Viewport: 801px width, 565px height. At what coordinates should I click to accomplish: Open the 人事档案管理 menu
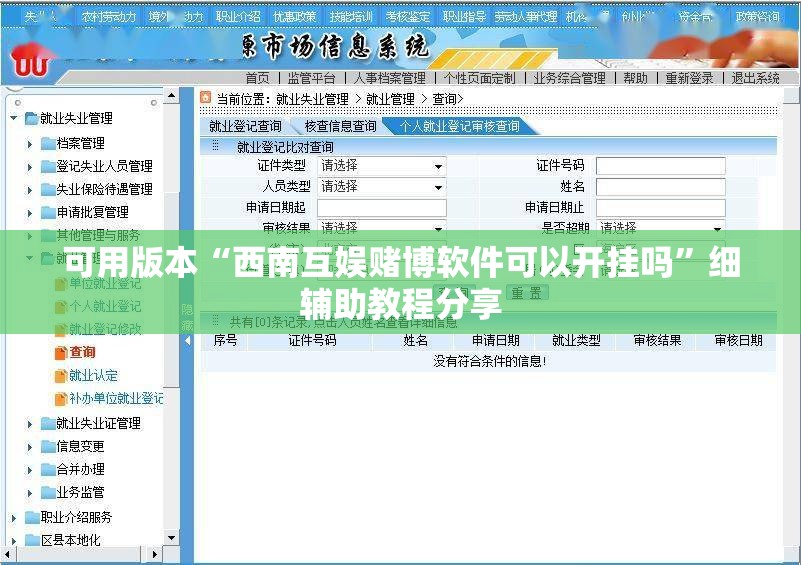click(390, 78)
